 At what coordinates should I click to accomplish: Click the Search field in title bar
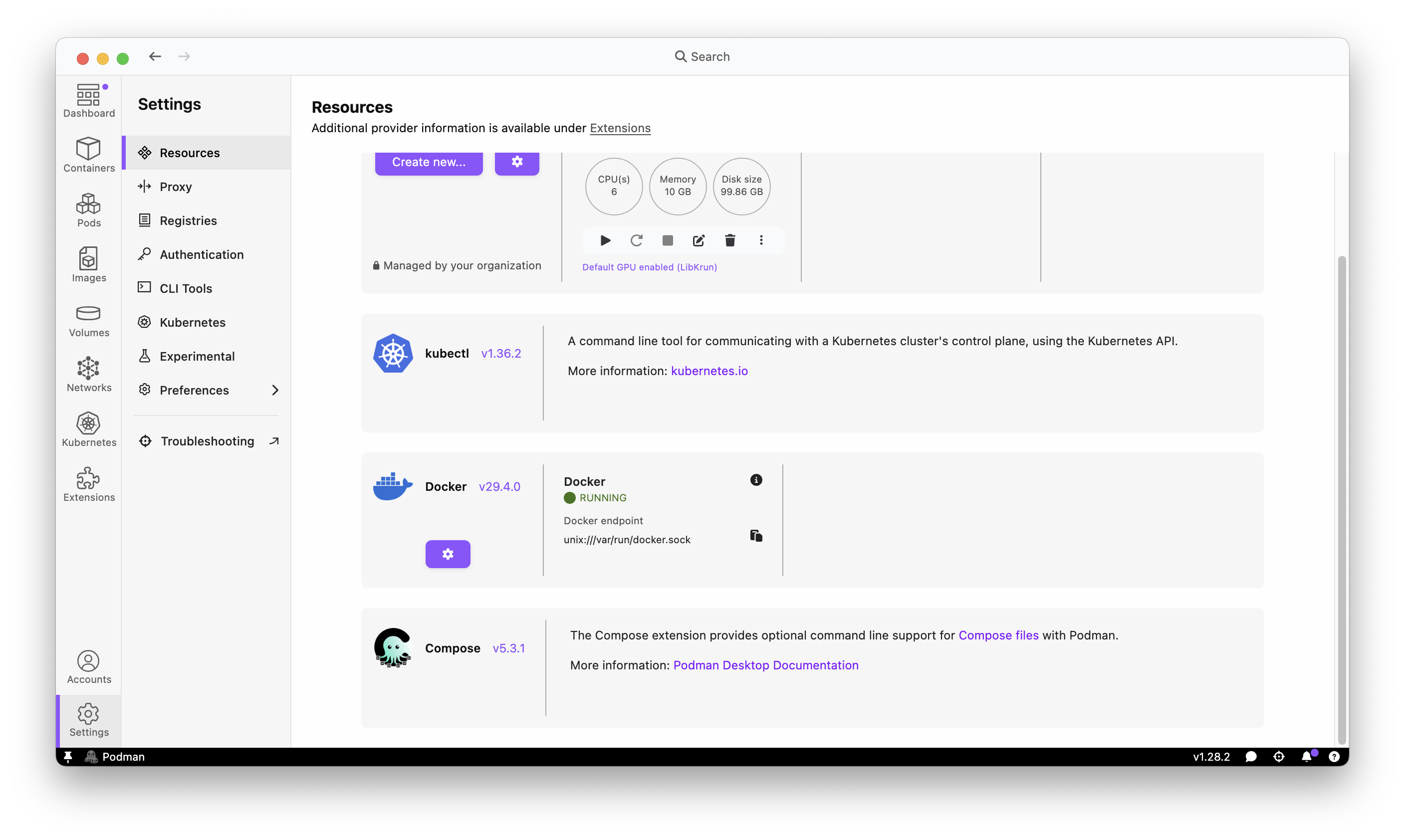click(x=702, y=56)
